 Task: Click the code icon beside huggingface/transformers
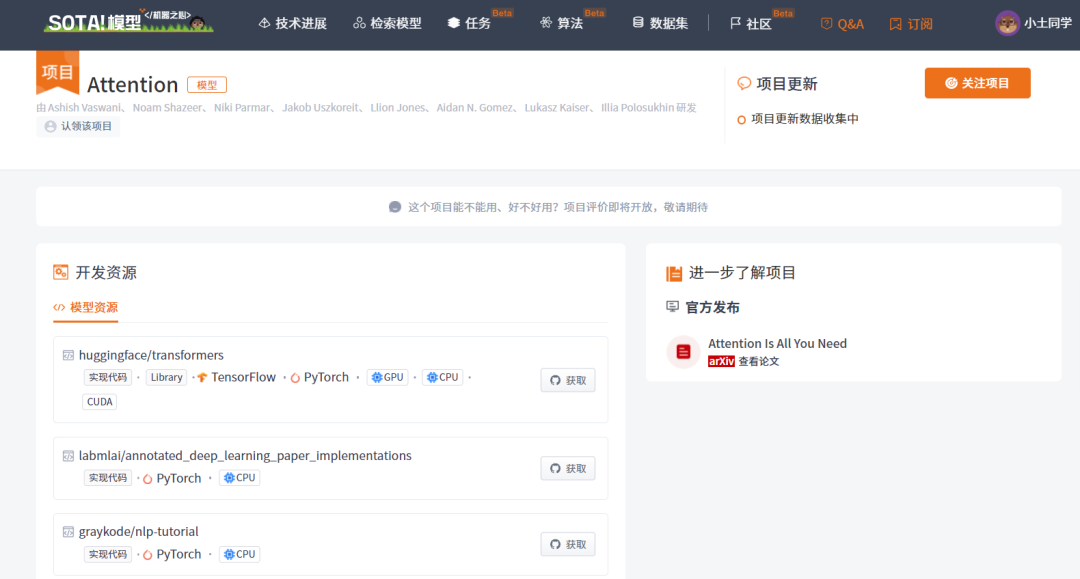[x=68, y=355]
